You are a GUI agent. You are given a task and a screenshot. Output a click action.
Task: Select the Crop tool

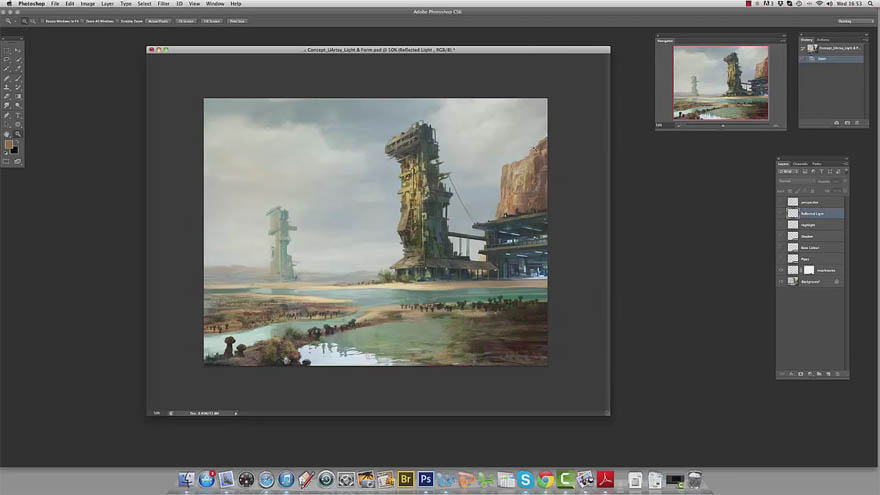coord(6,68)
